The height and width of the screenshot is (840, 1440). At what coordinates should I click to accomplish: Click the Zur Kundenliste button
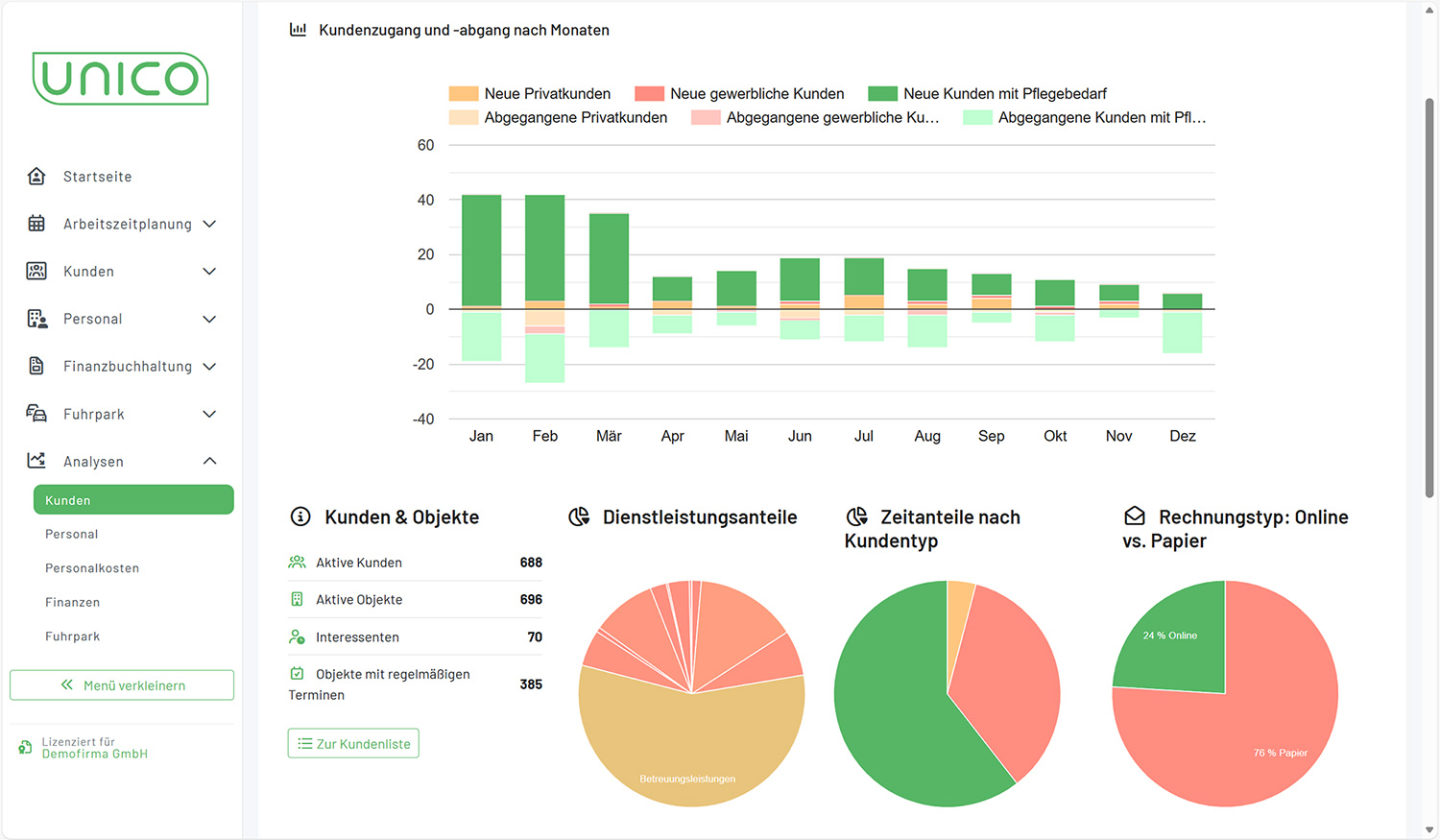tap(353, 744)
